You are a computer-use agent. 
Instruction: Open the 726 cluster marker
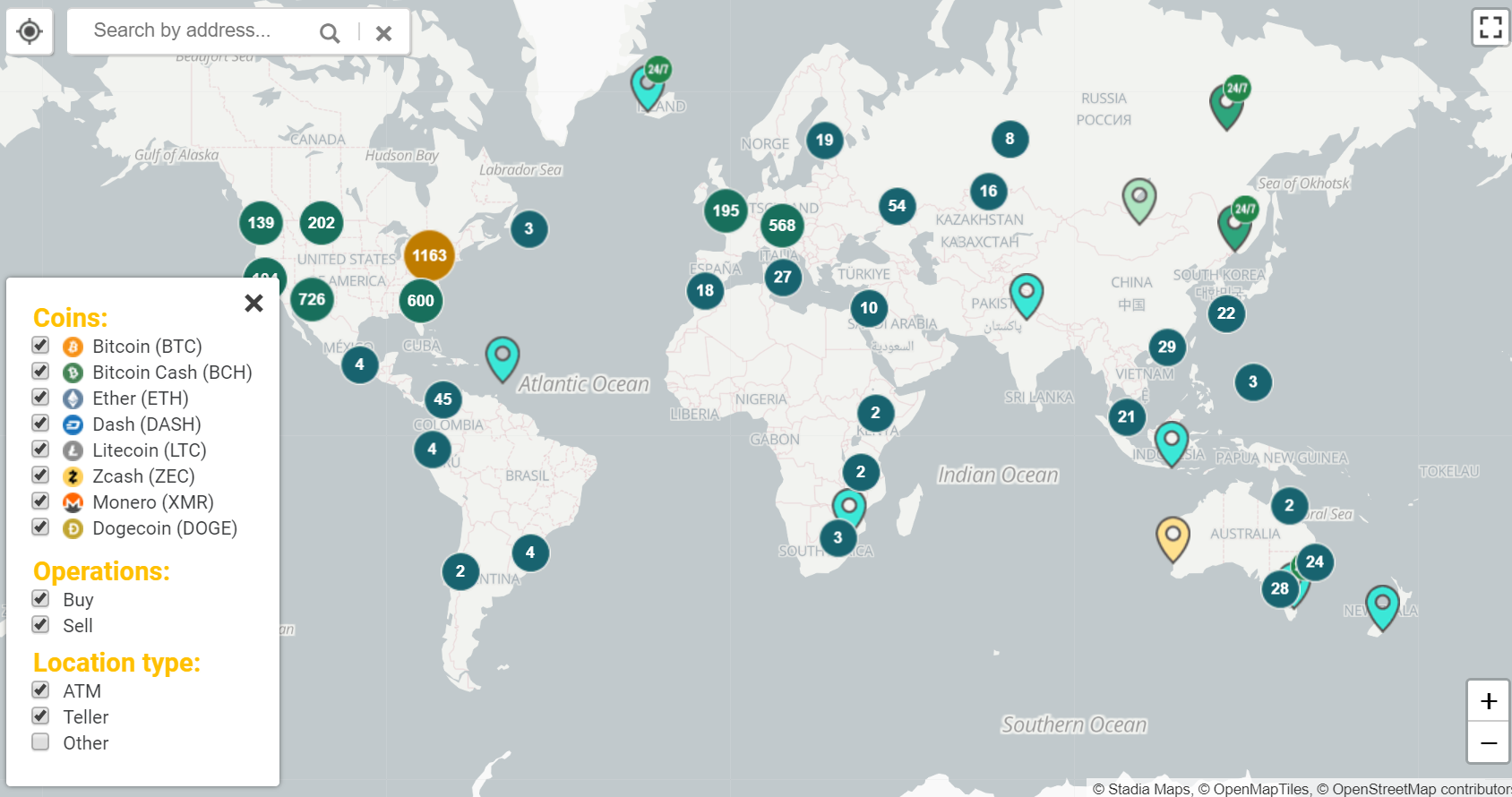[312, 299]
